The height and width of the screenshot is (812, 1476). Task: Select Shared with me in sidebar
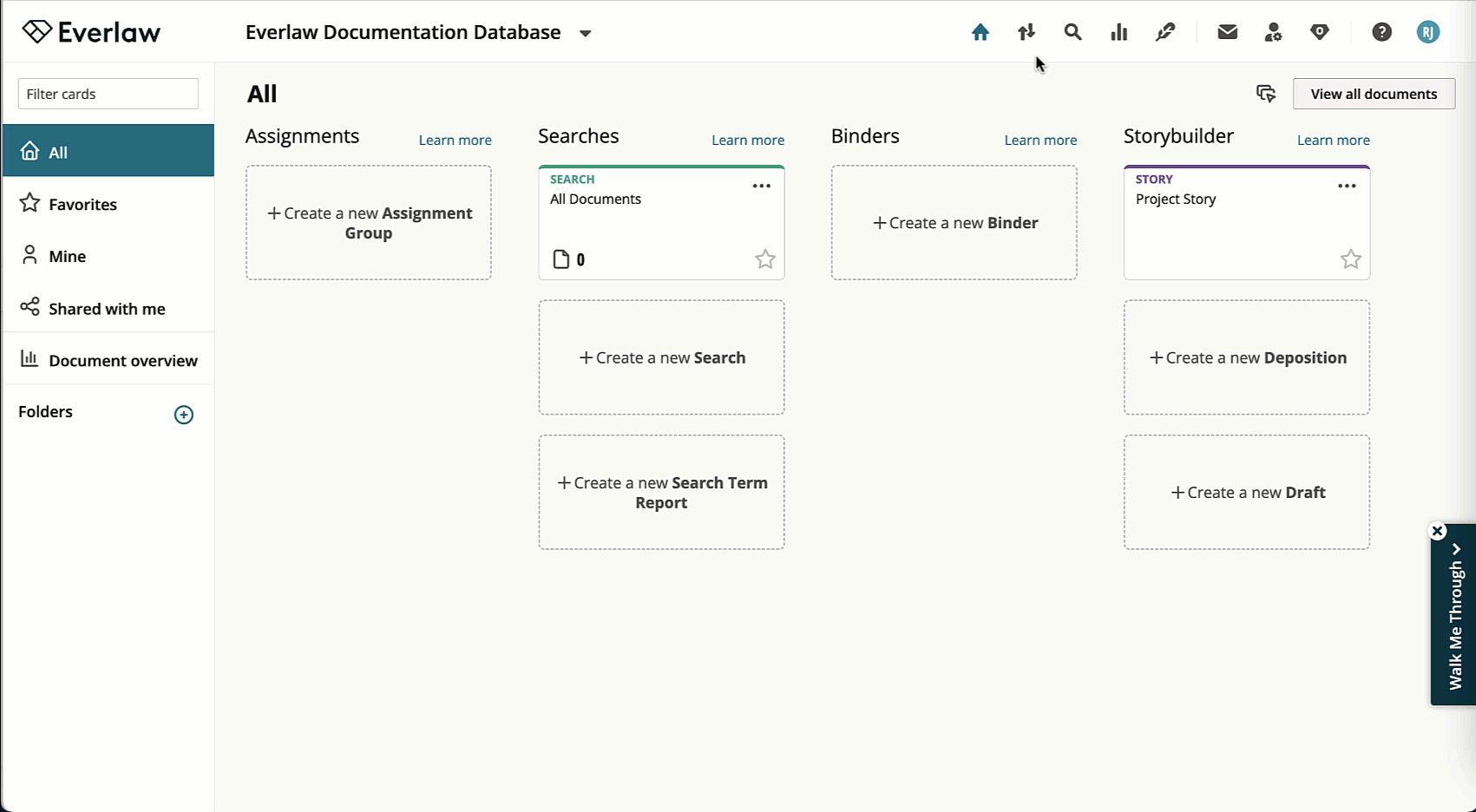tap(108, 307)
